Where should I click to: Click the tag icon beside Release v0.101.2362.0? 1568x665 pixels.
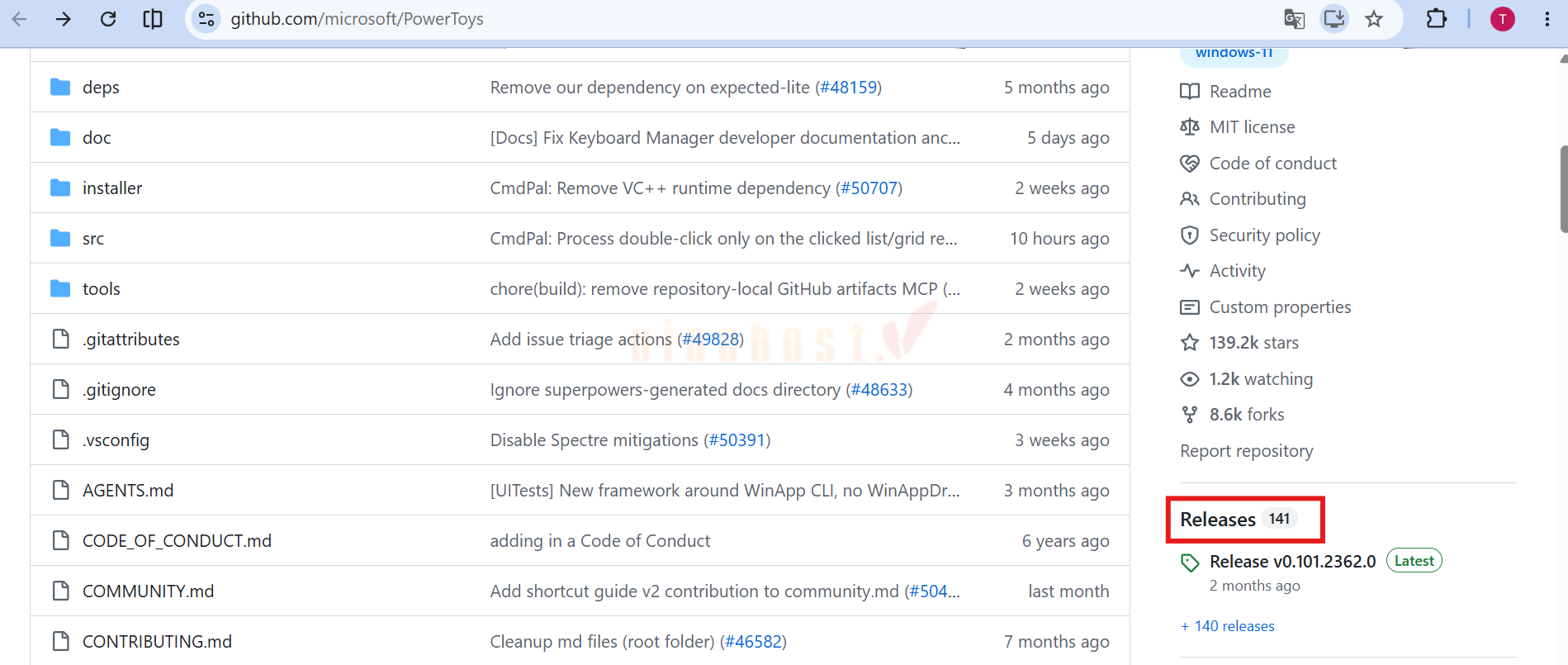(1190, 563)
